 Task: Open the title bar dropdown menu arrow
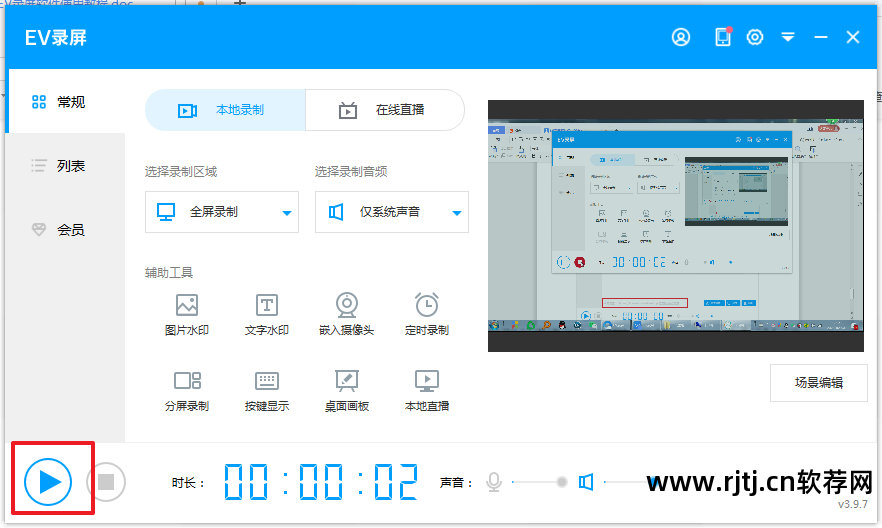pyautogui.click(x=788, y=37)
